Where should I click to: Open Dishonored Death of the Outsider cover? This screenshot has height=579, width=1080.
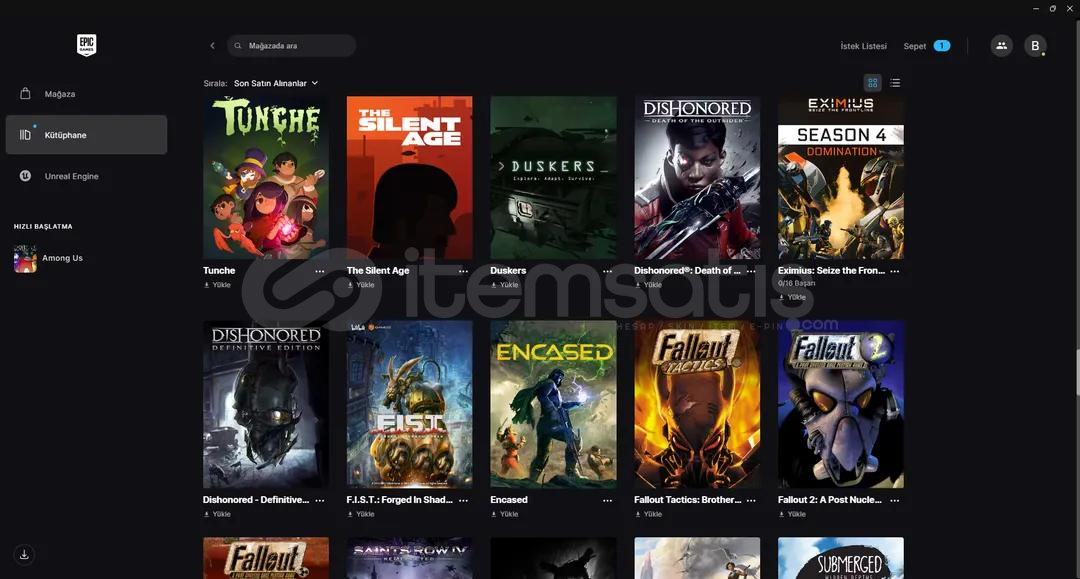tap(697, 178)
